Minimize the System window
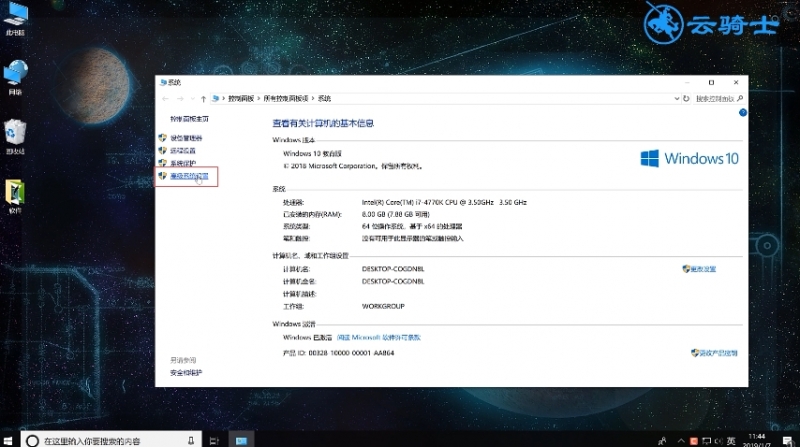This screenshot has height=447, width=800. pyautogui.click(x=687, y=82)
